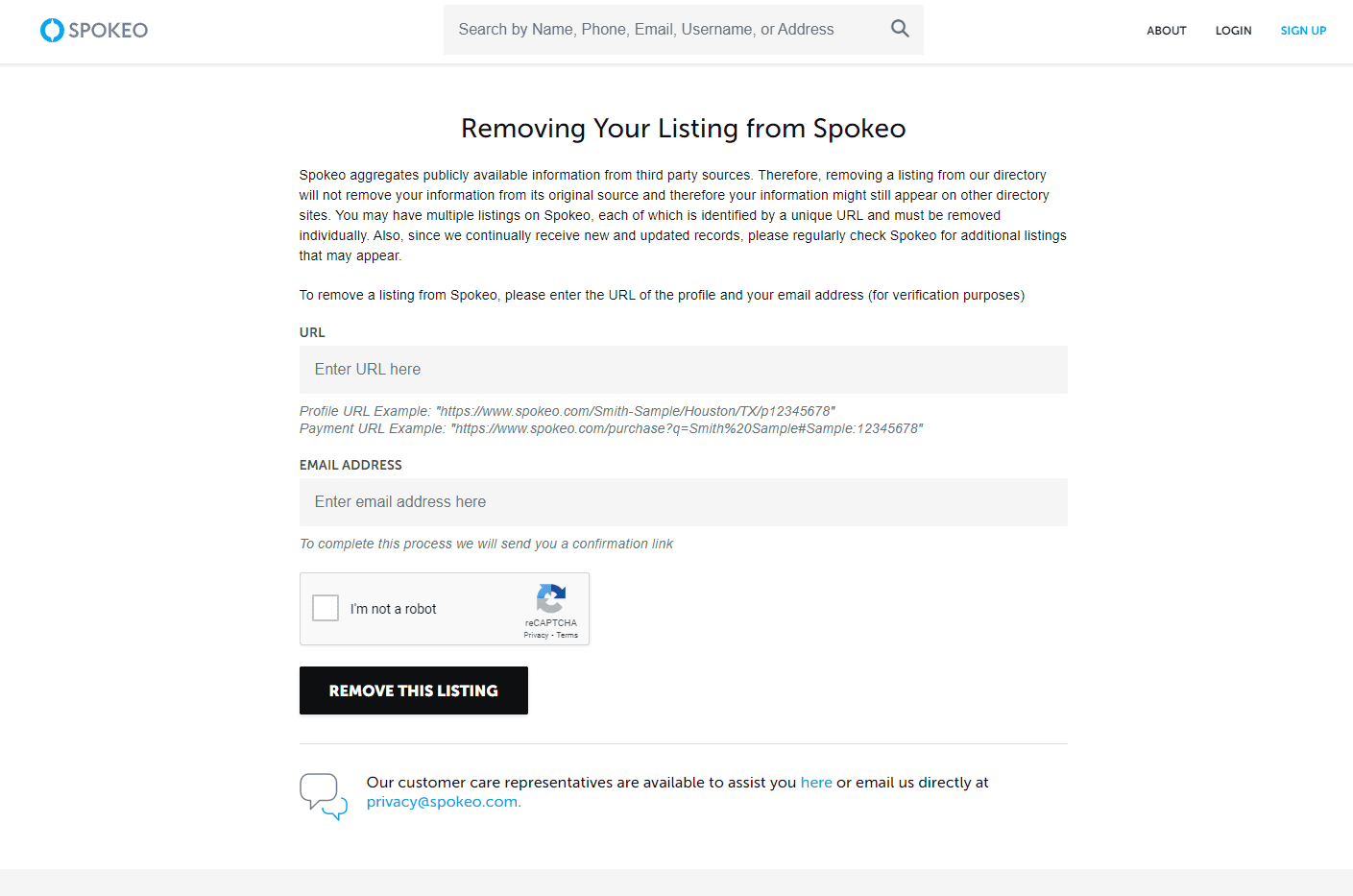Click the SPOKEO wordmark text
1353x896 pixels.
[109, 31]
